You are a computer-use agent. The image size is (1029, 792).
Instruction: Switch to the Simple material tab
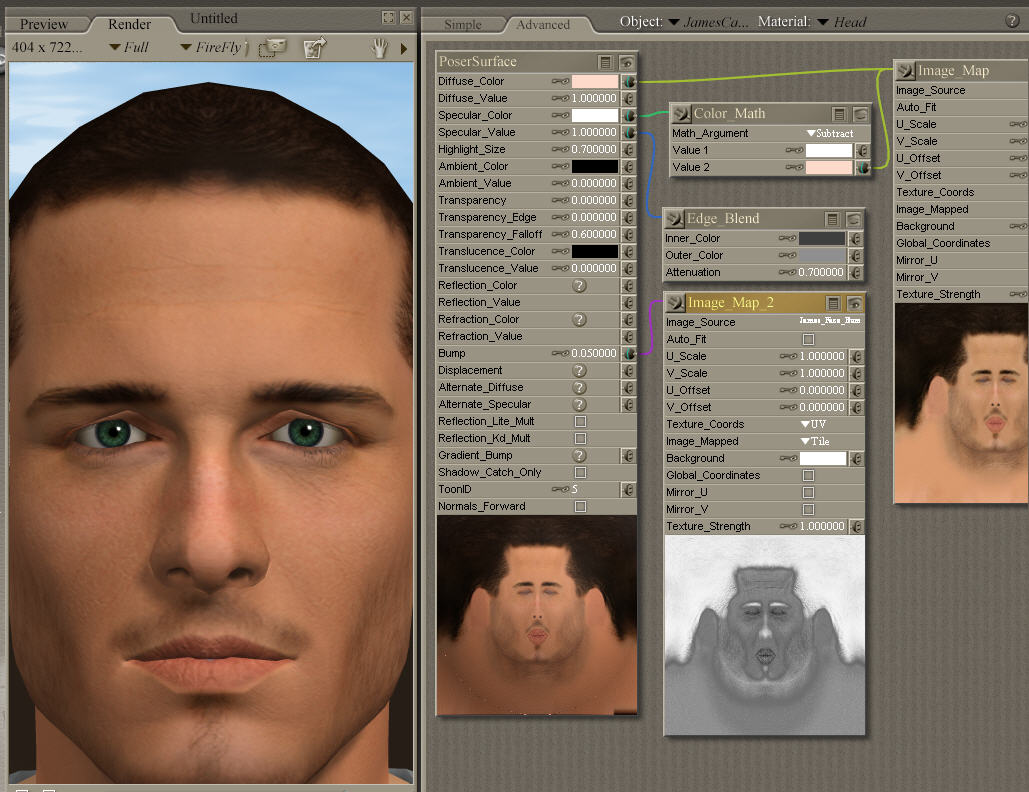click(462, 24)
